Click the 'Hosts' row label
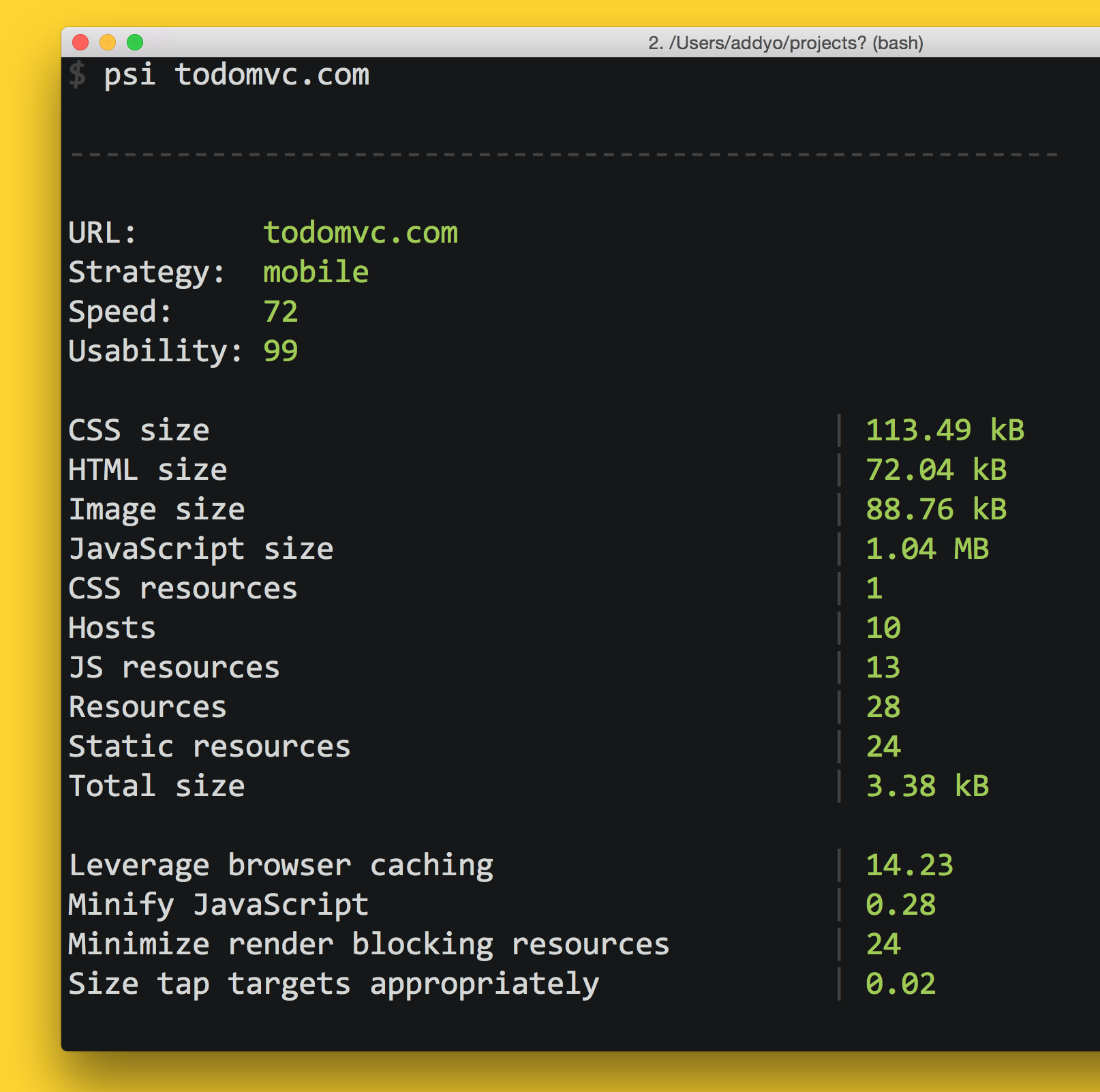1100x1092 pixels. point(112,628)
